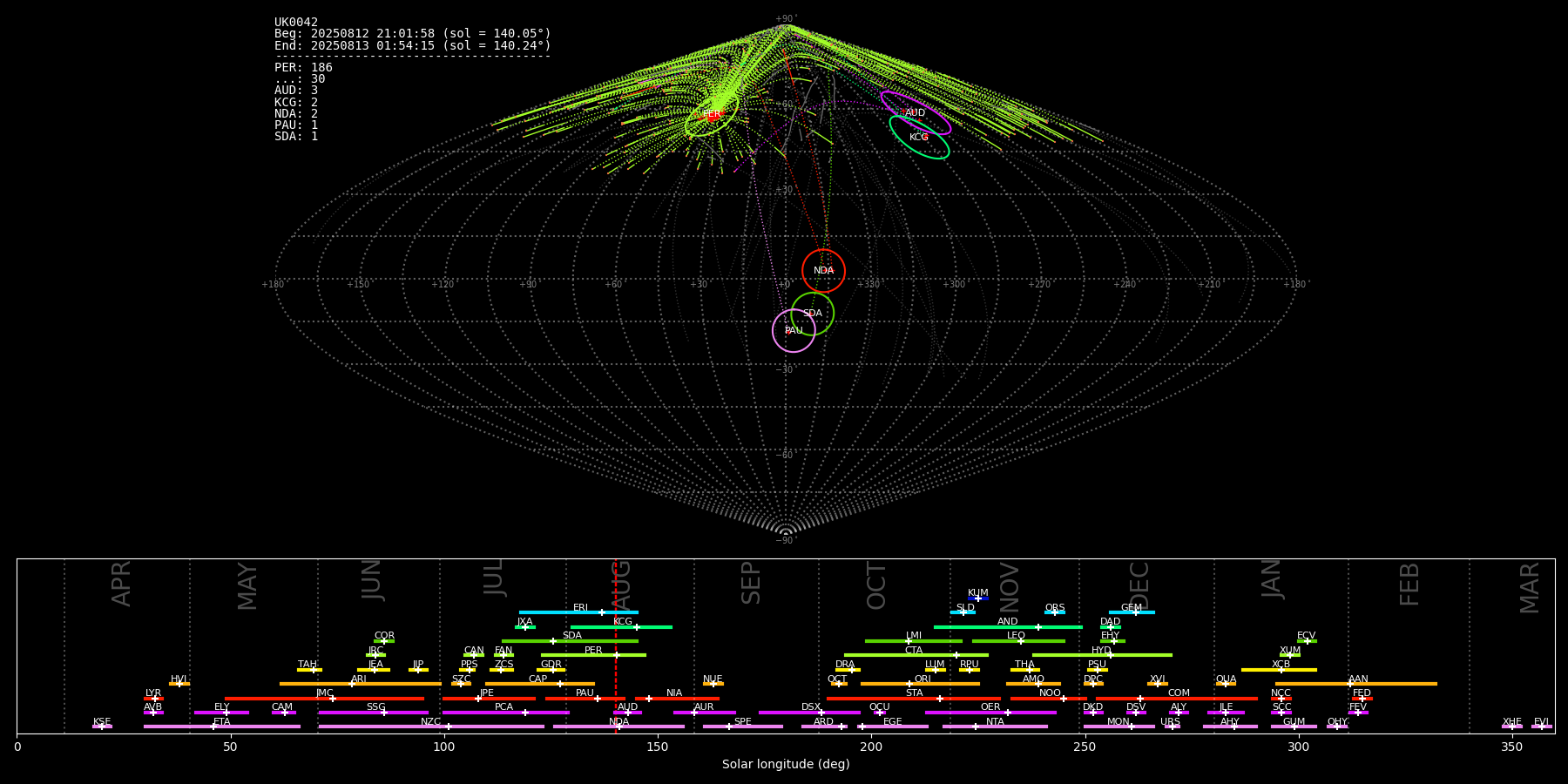
Task: Click the green SDA radiant circle on the map
Action: click(x=812, y=314)
